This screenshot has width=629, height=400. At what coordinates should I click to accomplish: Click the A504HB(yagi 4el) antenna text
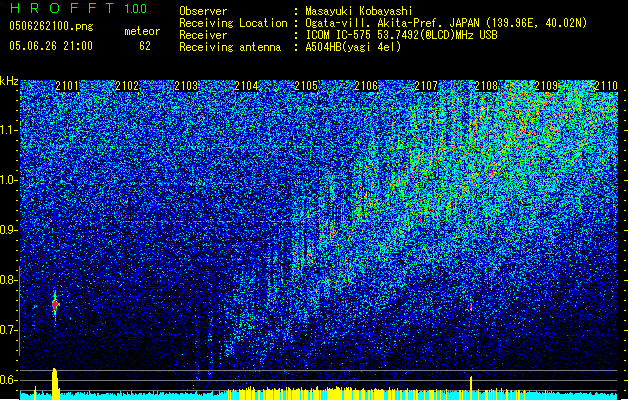(353, 47)
